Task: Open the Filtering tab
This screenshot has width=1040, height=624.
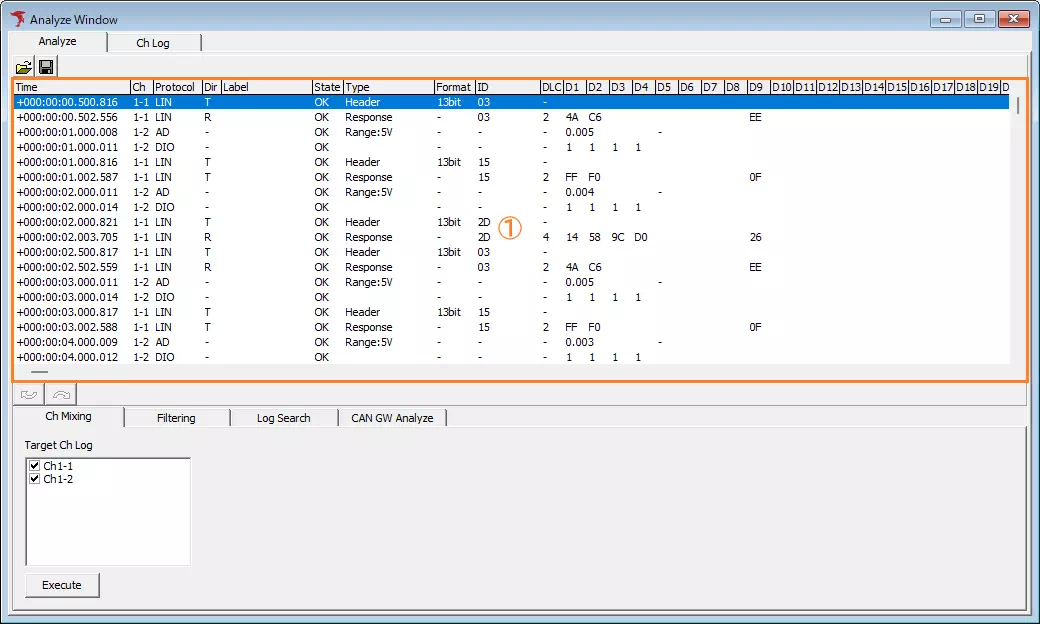Action: tap(176, 418)
